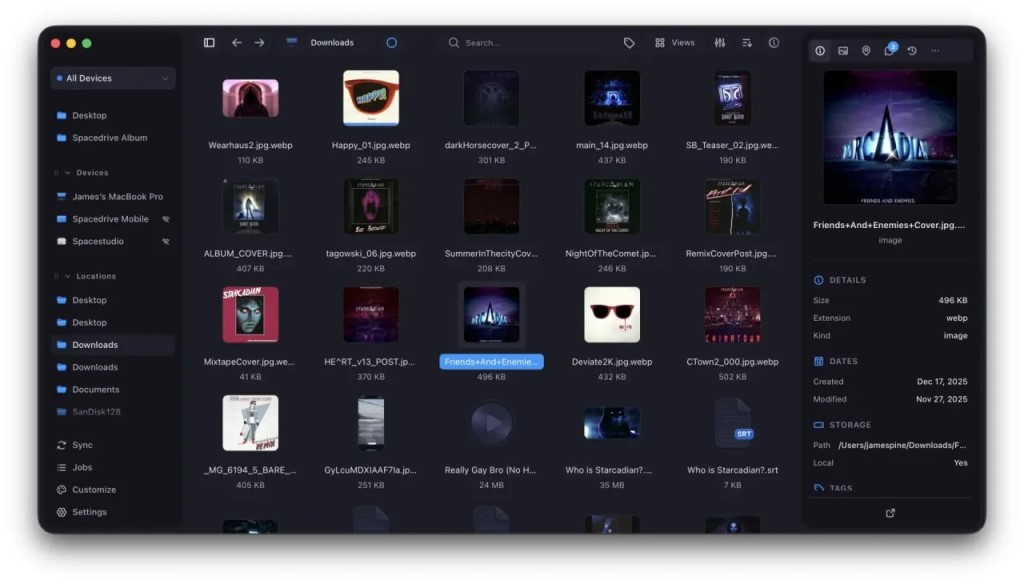Collapse the Locations section
The image size is (1024, 584).
(67, 276)
